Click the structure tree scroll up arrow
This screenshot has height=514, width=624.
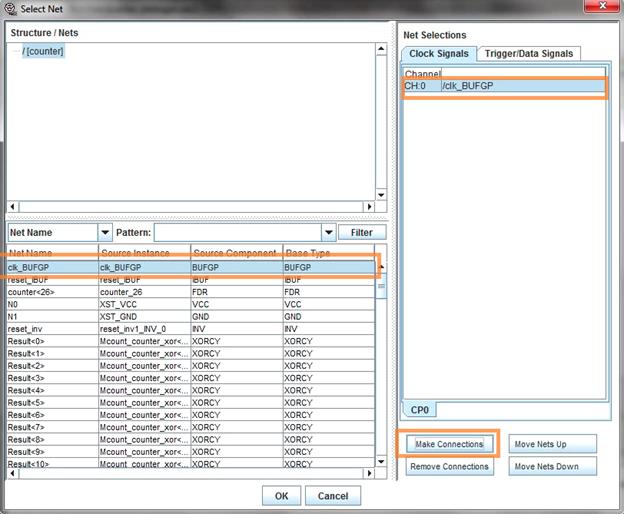pos(381,49)
